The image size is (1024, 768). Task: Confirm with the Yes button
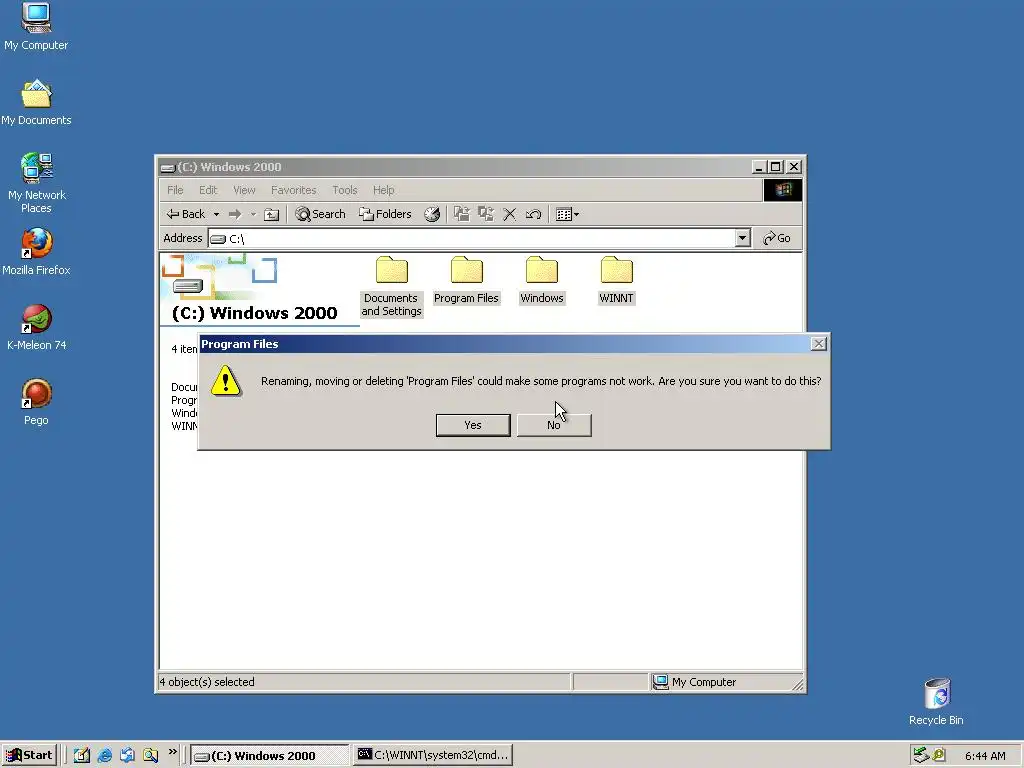tap(473, 425)
